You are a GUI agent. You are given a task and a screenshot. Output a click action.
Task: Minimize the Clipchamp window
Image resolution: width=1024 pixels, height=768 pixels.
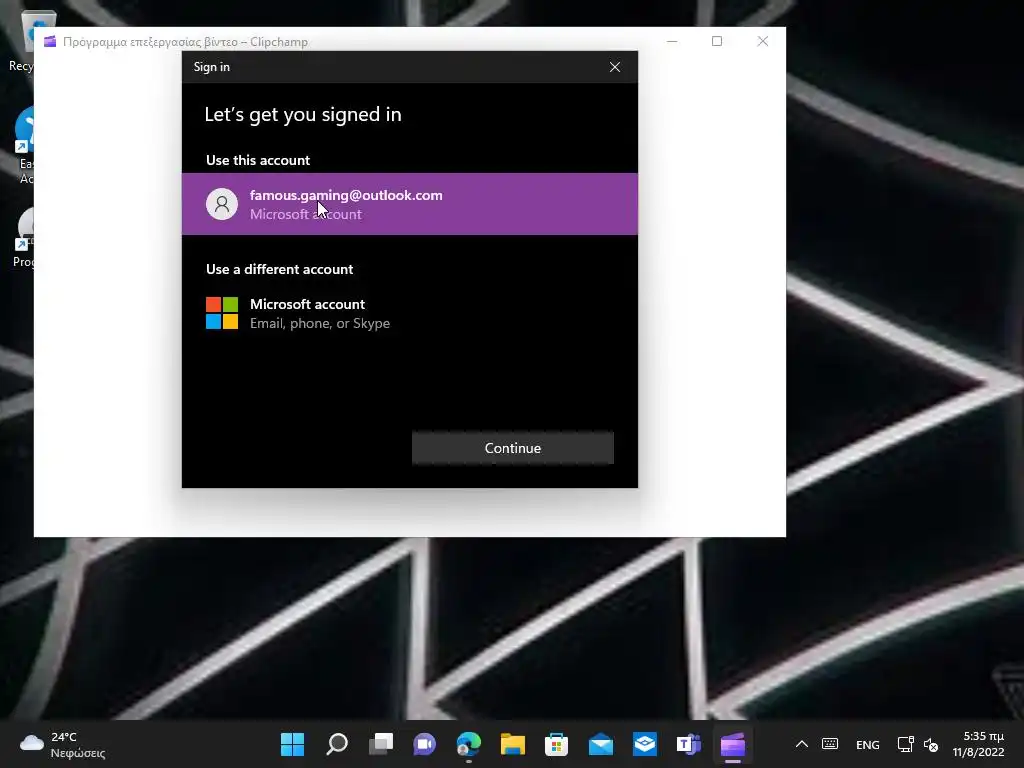(672, 41)
